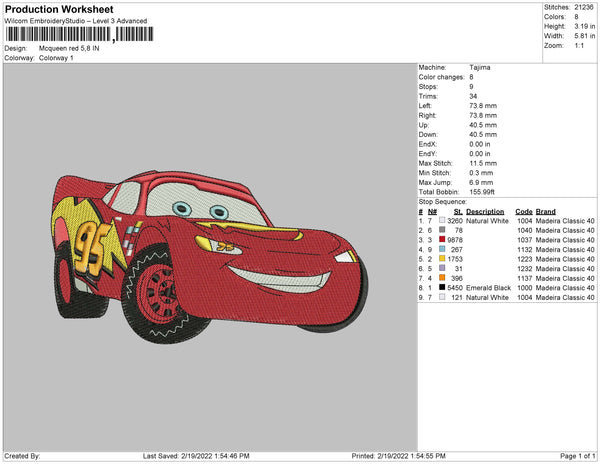600x464 pixels.
Task: Click the Natural White swatch in row 1
Action: pyautogui.click(x=442, y=220)
